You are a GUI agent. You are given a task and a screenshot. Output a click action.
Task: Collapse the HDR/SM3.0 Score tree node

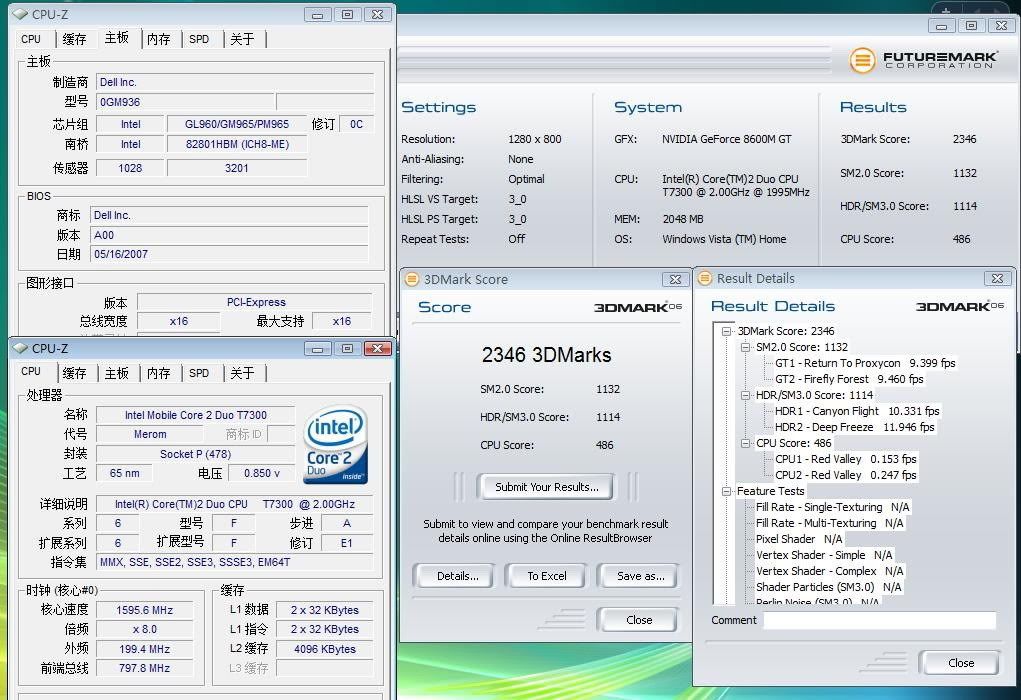(x=746, y=395)
